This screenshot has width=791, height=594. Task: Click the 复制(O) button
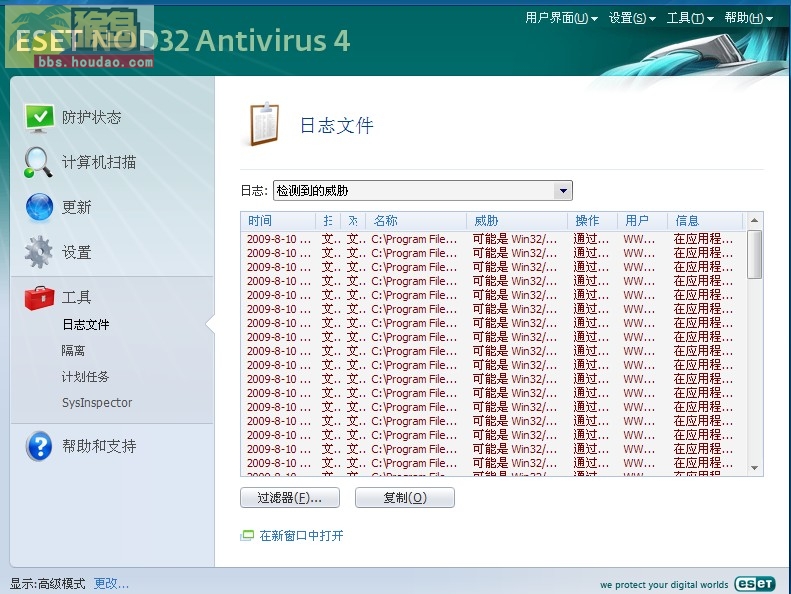[x=405, y=498]
